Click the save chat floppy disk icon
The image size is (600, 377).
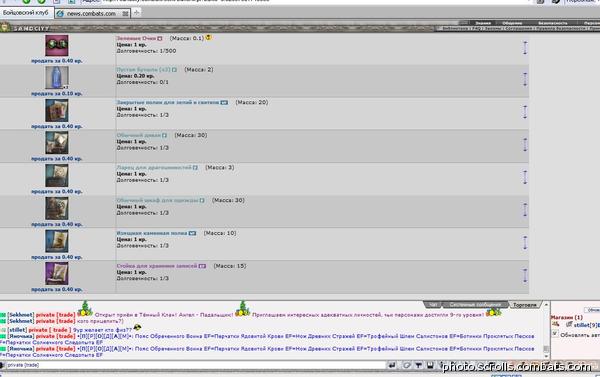pos(430,366)
